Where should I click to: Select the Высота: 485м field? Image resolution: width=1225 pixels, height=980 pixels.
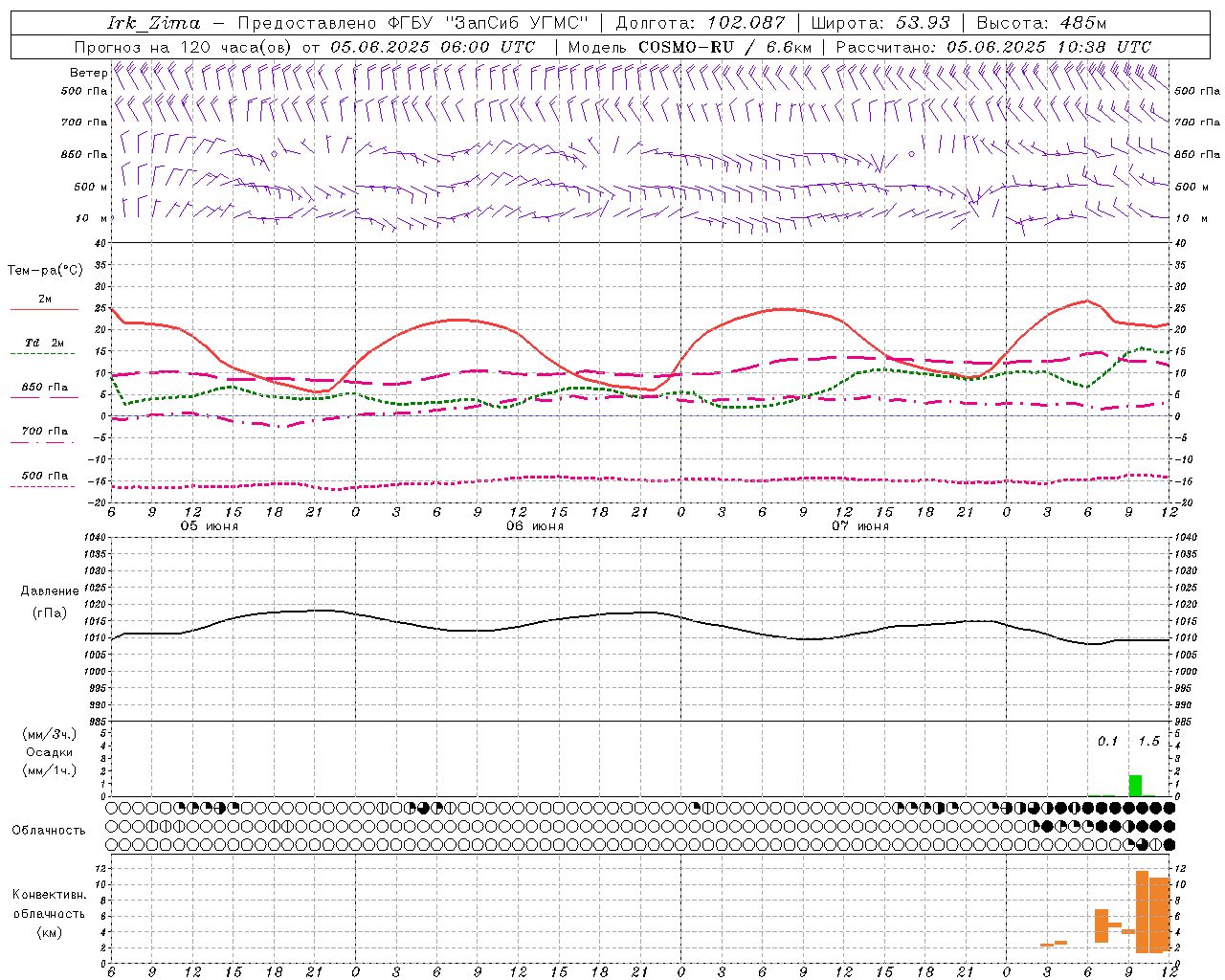point(1041,23)
